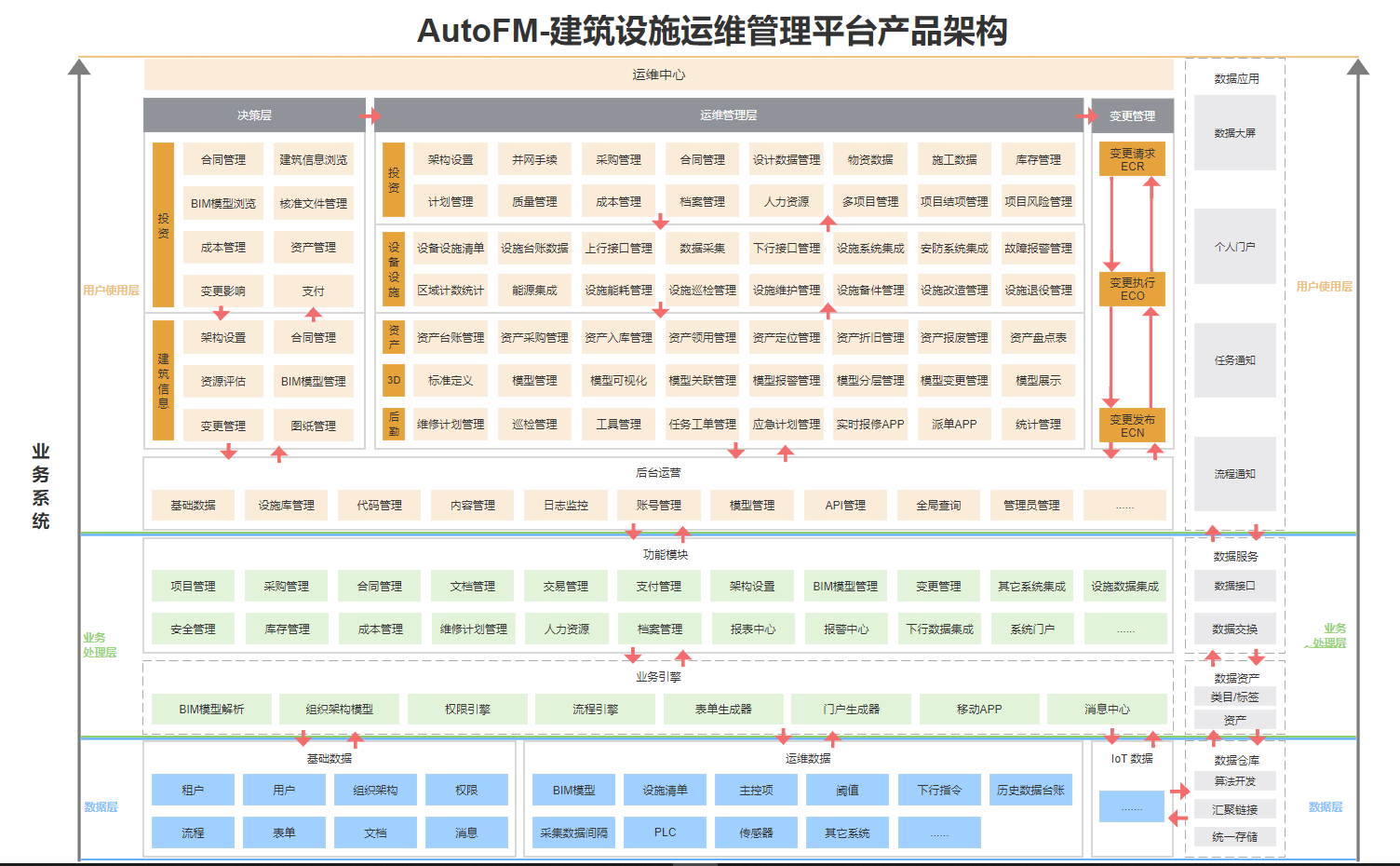The height and width of the screenshot is (866, 1400).
Task: Select the 设计数据管理 box
Action: coord(787,159)
